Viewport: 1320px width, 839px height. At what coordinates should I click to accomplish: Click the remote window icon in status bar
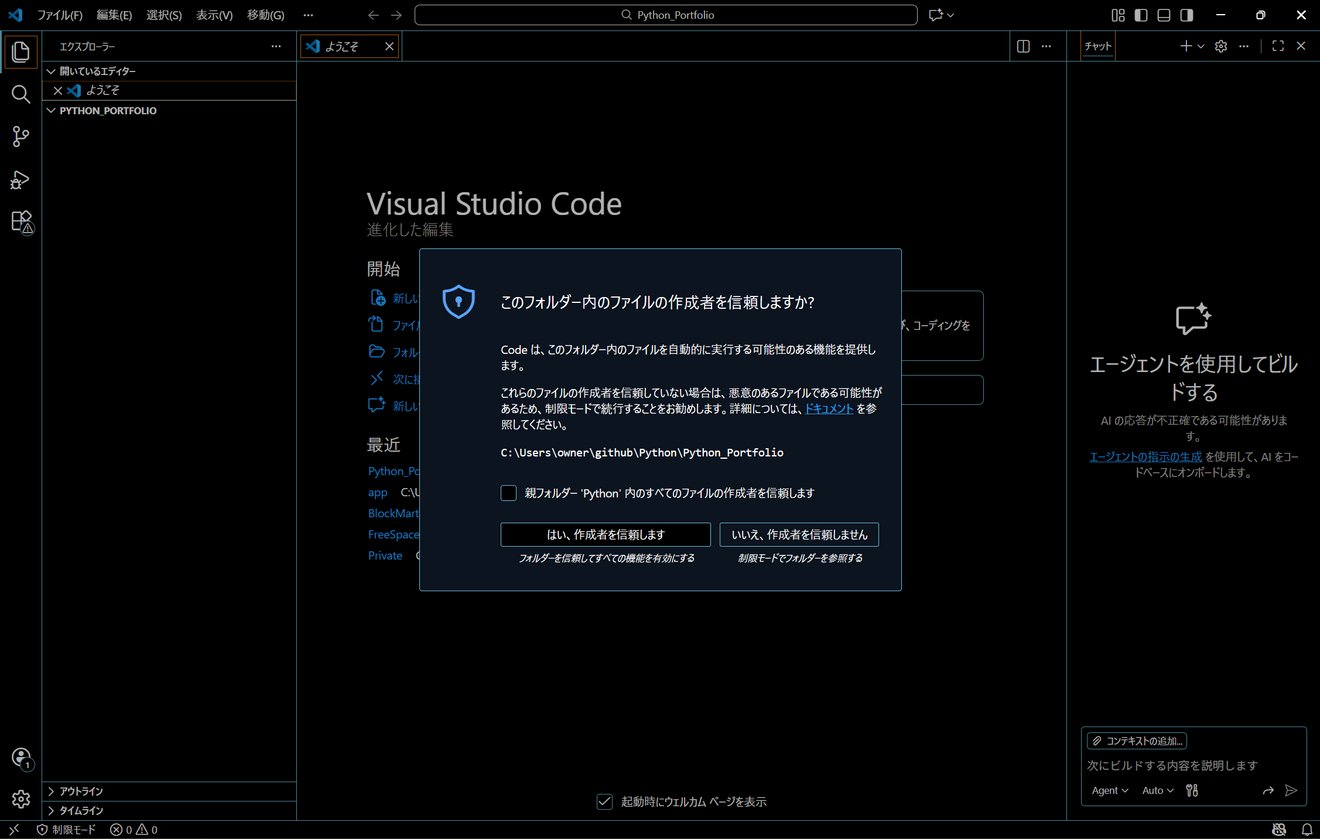pos(14,830)
